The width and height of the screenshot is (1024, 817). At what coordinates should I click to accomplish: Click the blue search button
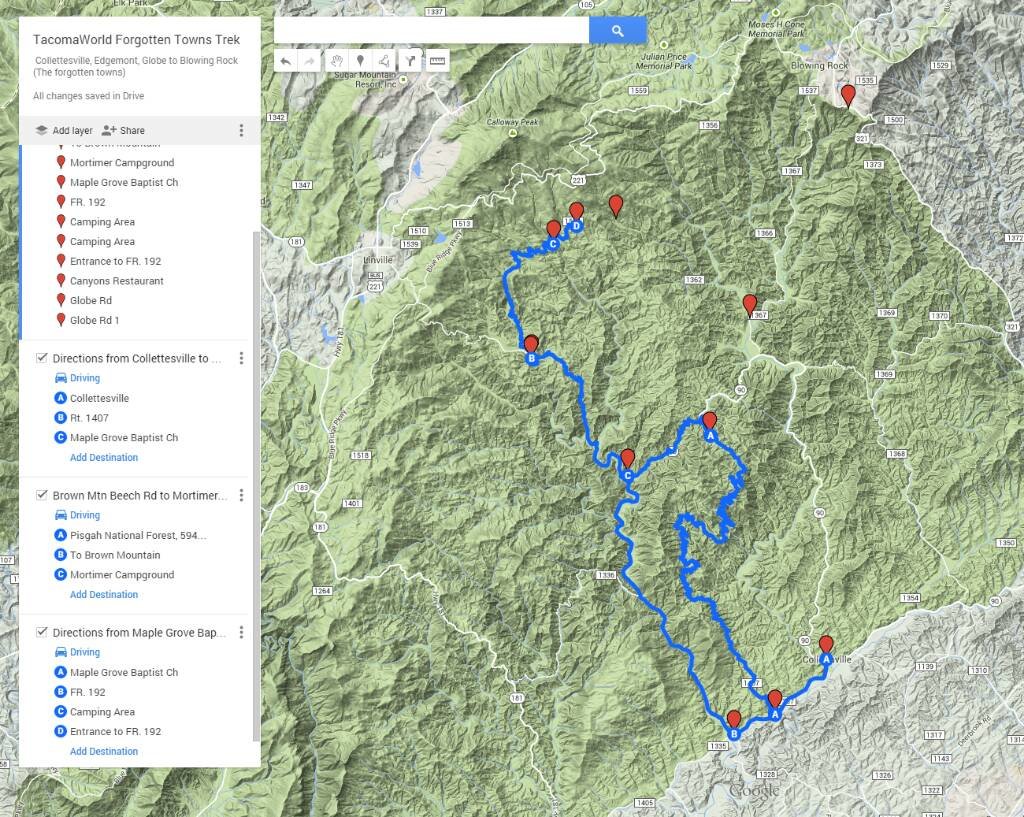point(617,31)
